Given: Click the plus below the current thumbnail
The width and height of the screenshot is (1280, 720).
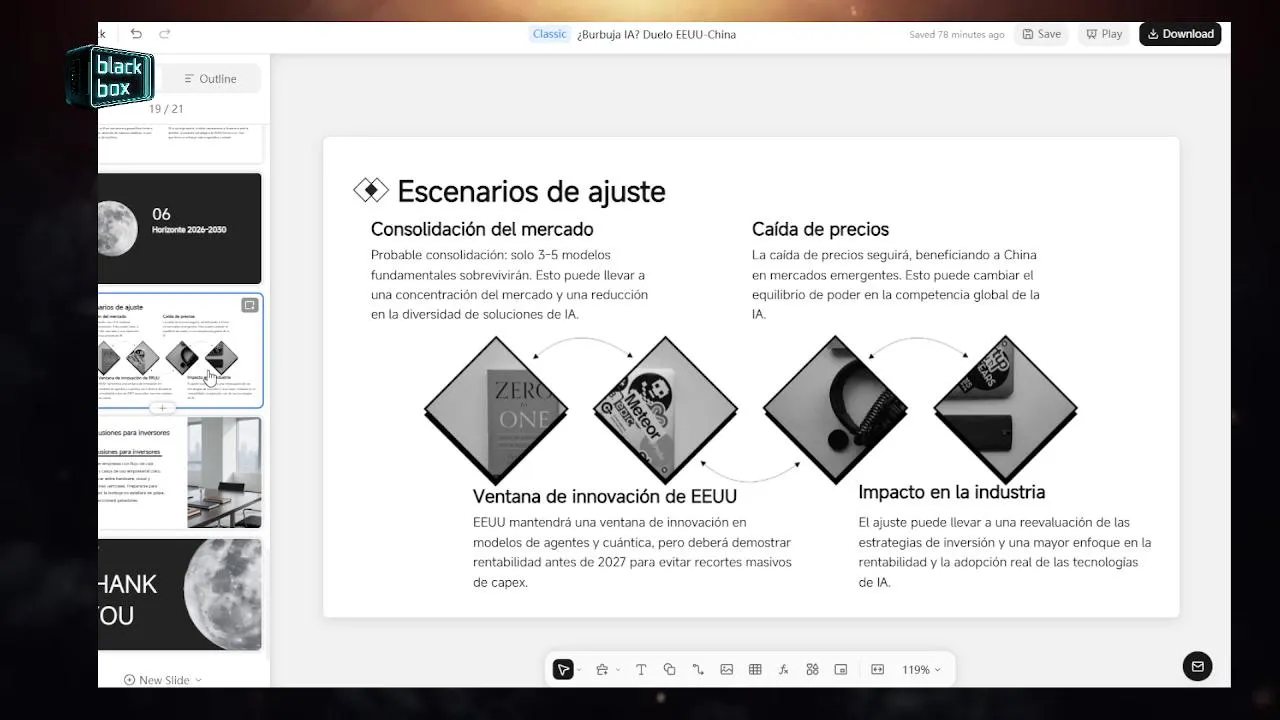Looking at the screenshot, I should coord(163,408).
